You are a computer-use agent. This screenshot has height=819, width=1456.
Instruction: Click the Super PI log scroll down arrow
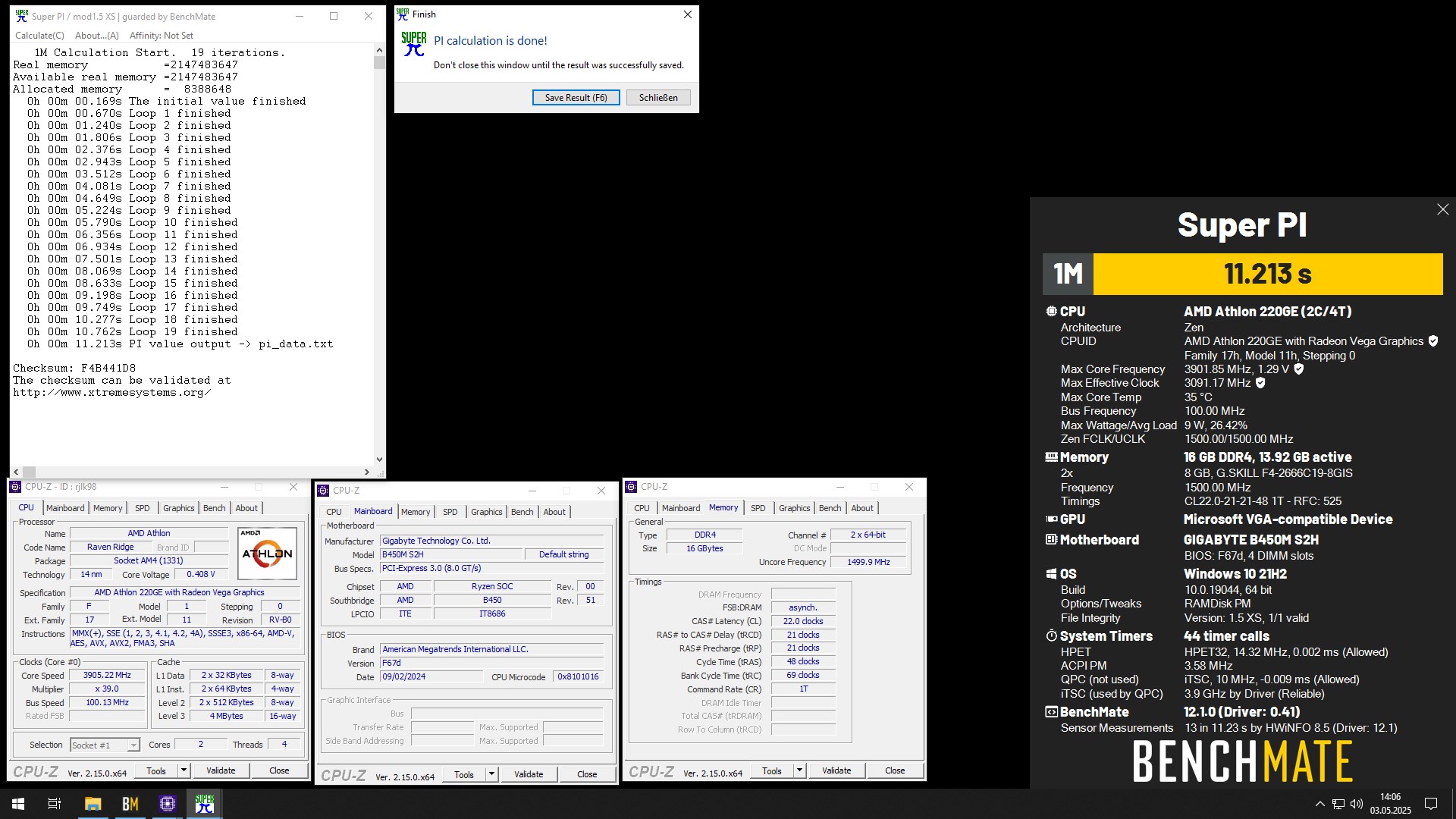[x=379, y=460]
